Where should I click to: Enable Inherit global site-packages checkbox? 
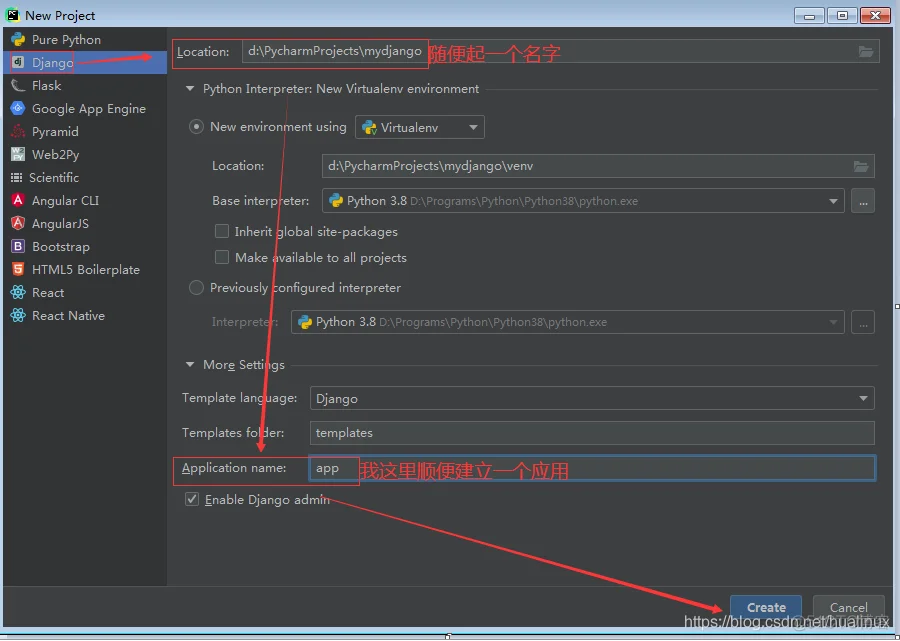click(222, 231)
